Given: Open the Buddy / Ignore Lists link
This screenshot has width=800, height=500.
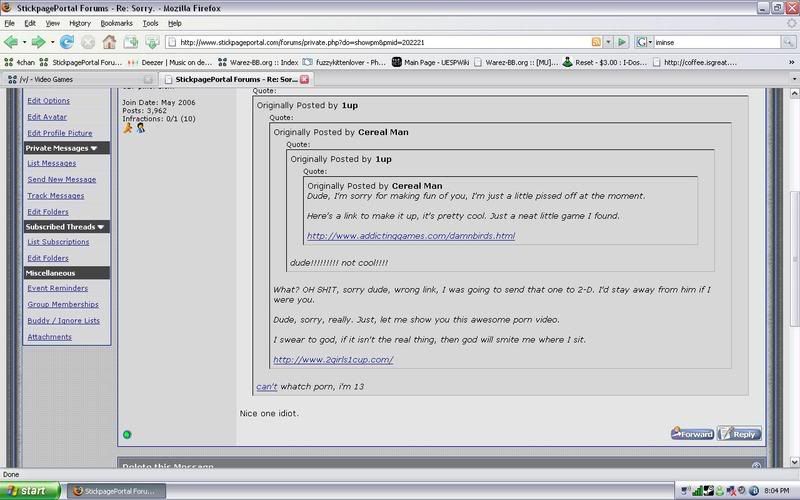Looking at the screenshot, I should [63, 321].
